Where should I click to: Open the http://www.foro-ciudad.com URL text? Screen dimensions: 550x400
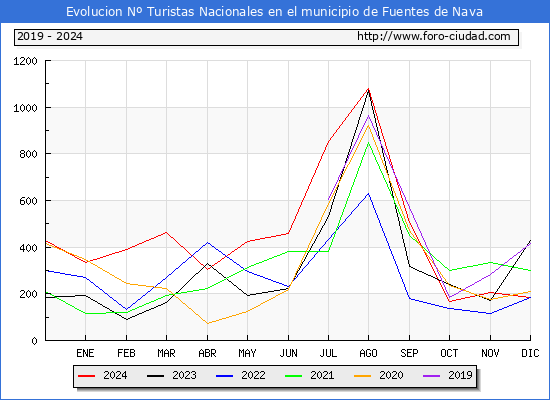(434, 36)
